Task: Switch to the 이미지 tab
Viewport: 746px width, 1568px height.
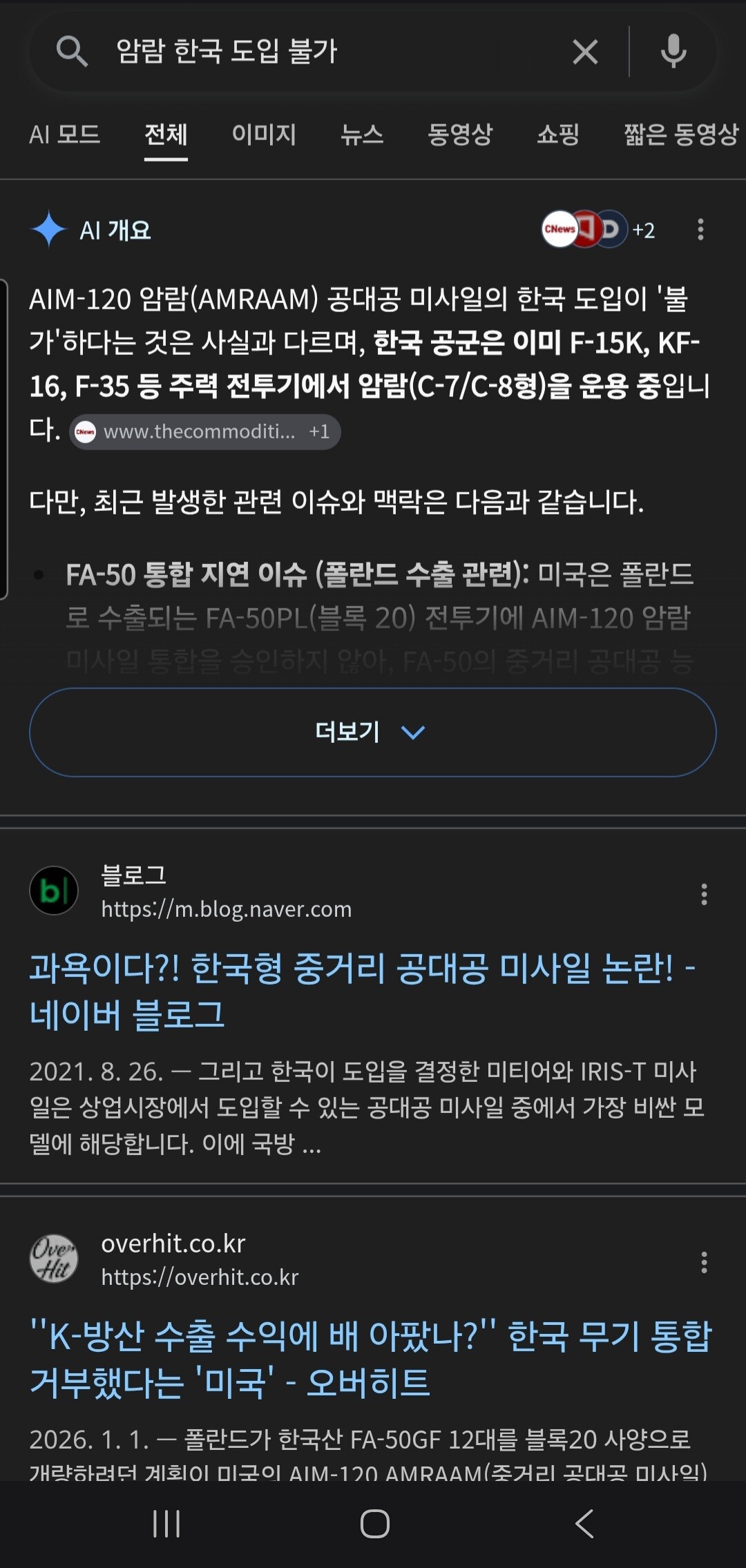Action: (263, 134)
